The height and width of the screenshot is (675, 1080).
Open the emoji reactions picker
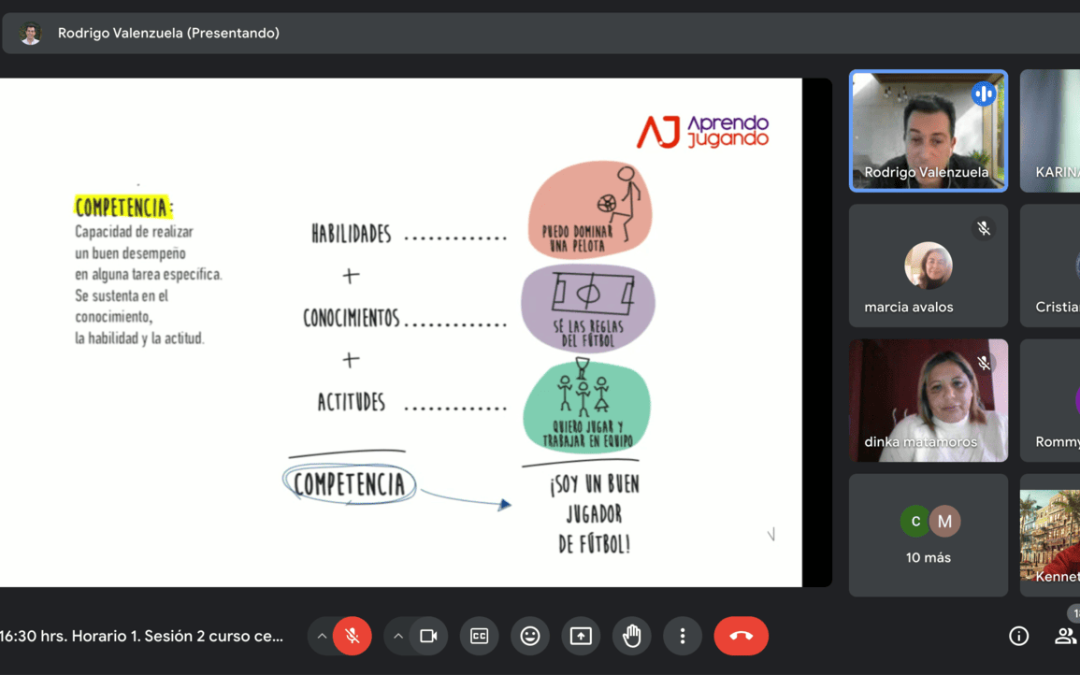click(530, 636)
